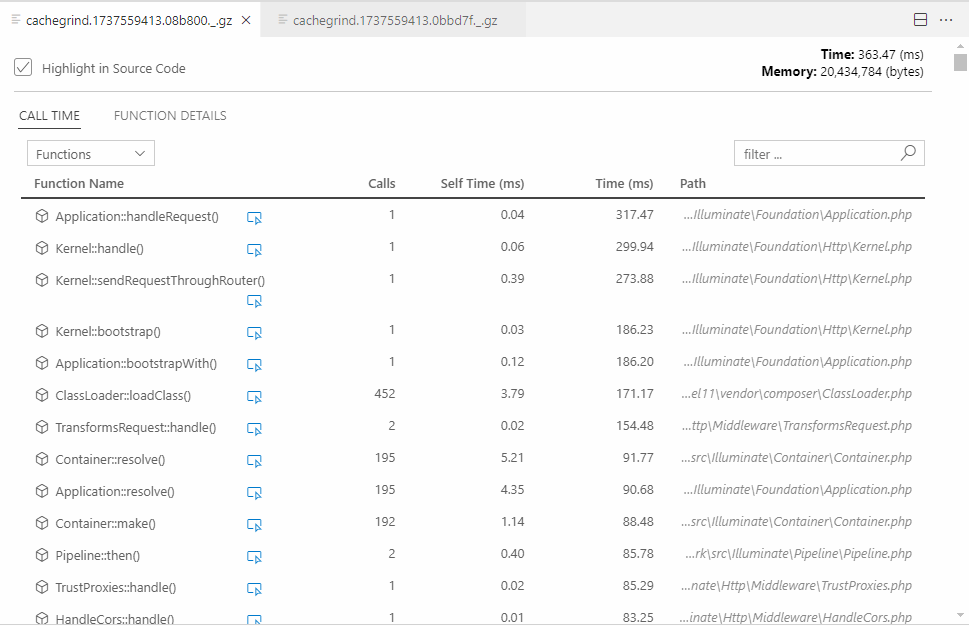Open the more actions ellipsis menu
Screen dimensions: 969x626
tap(946, 20)
